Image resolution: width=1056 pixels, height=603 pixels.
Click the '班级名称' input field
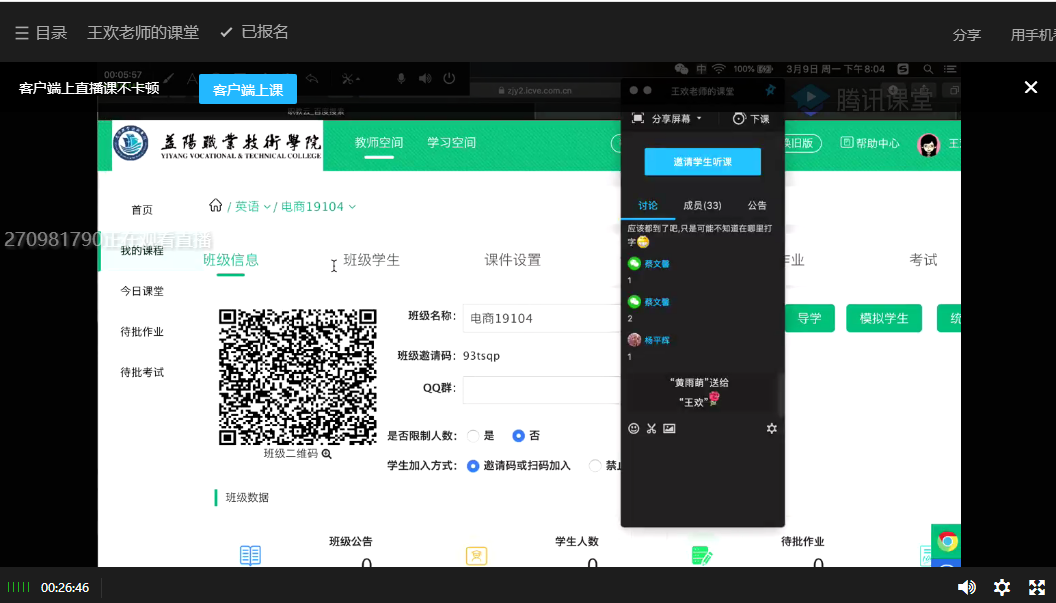(x=540, y=318)
